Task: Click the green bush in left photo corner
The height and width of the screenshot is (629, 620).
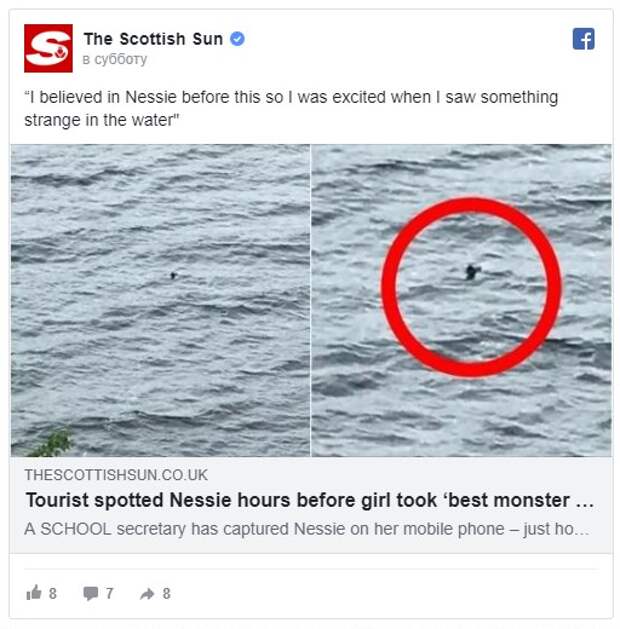Action: click(x=52, y=443)
